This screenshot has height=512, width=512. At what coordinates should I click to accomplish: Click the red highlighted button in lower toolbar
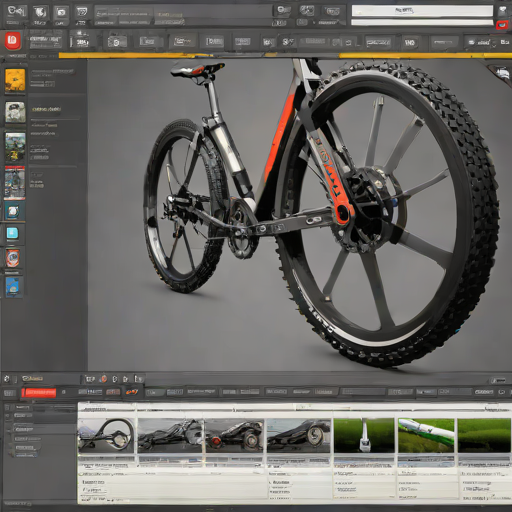39,393
